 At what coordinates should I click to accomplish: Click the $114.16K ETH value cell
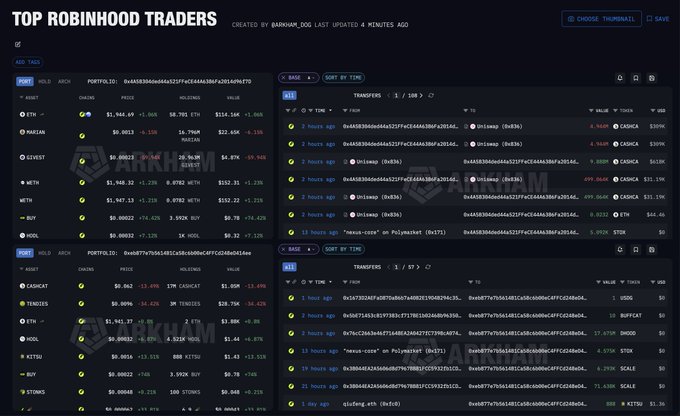click(x=227, y=115)
